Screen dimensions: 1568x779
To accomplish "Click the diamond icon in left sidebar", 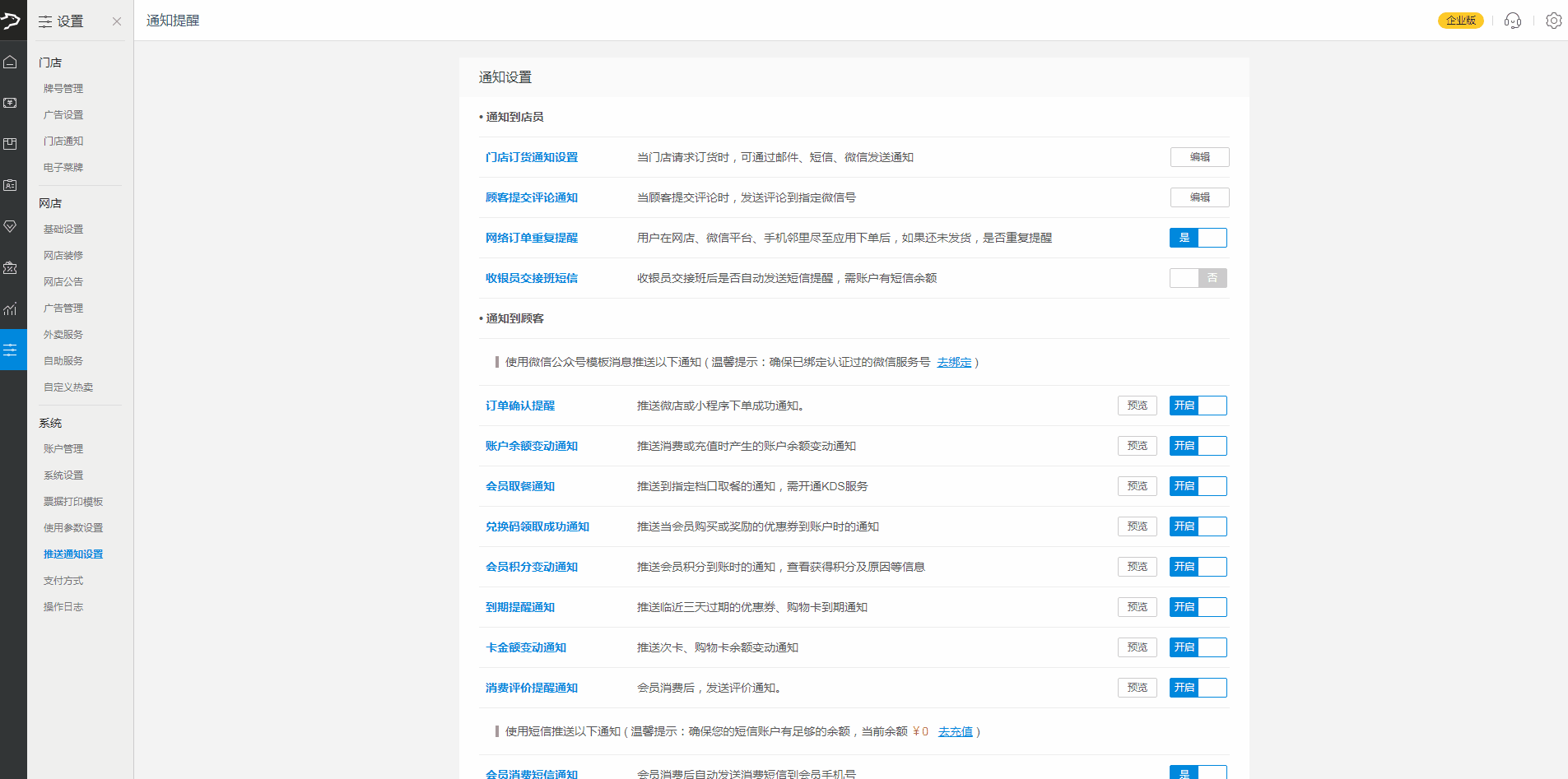I will 11,226.
